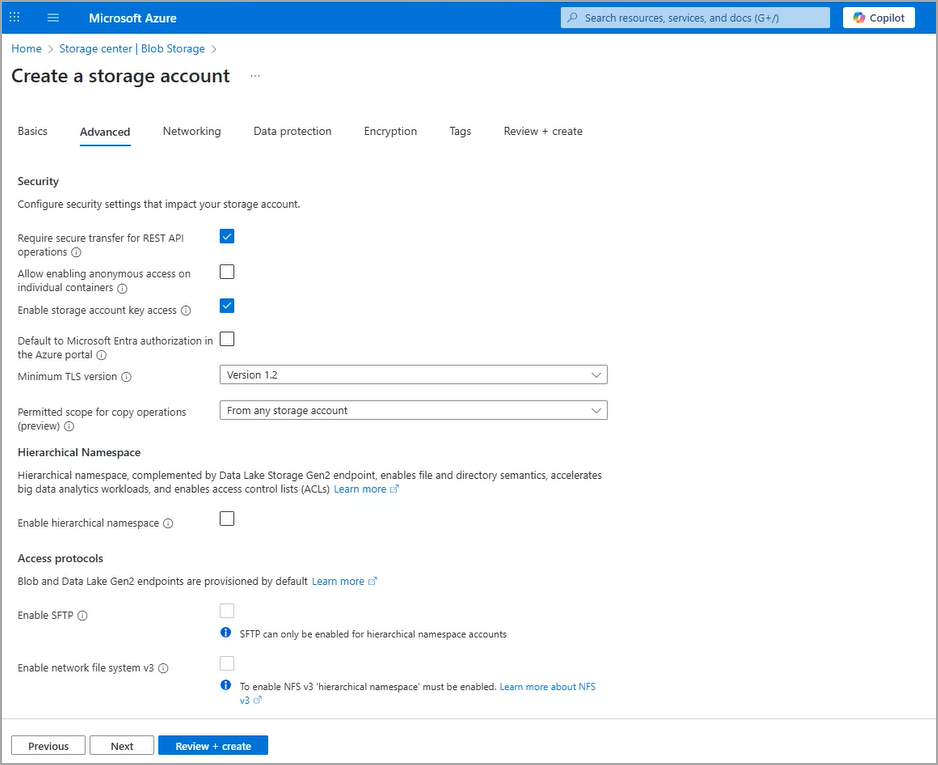Click the disabled Enable SFTP checkbox
Screen dimensions: 938x765
(x=227, y=611)
